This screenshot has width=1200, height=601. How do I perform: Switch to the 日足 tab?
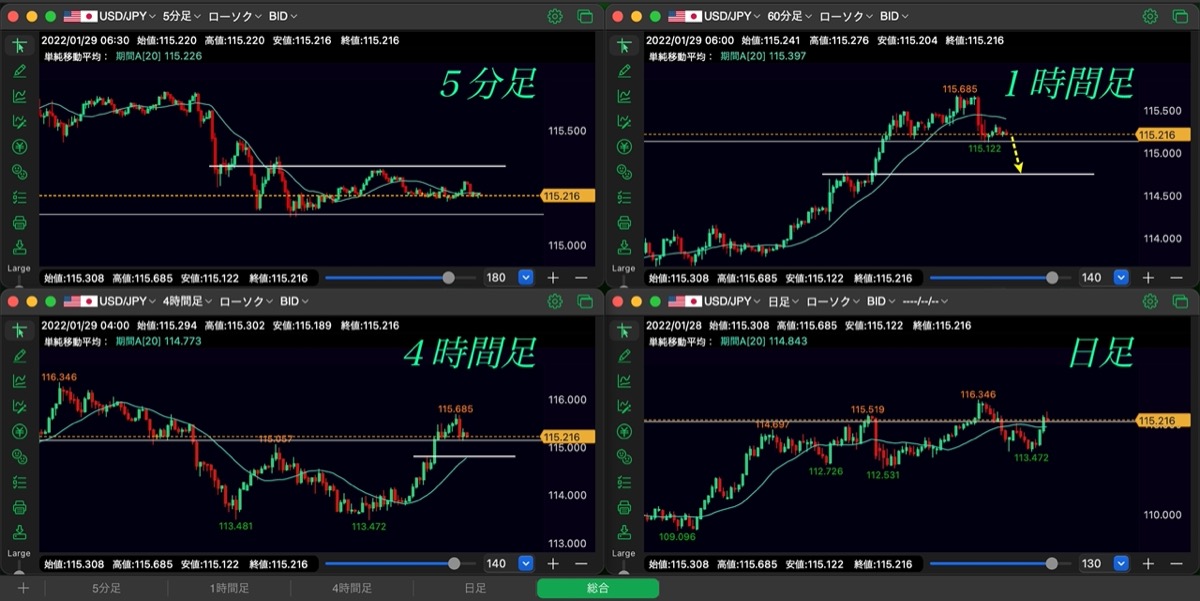point(475,588)
